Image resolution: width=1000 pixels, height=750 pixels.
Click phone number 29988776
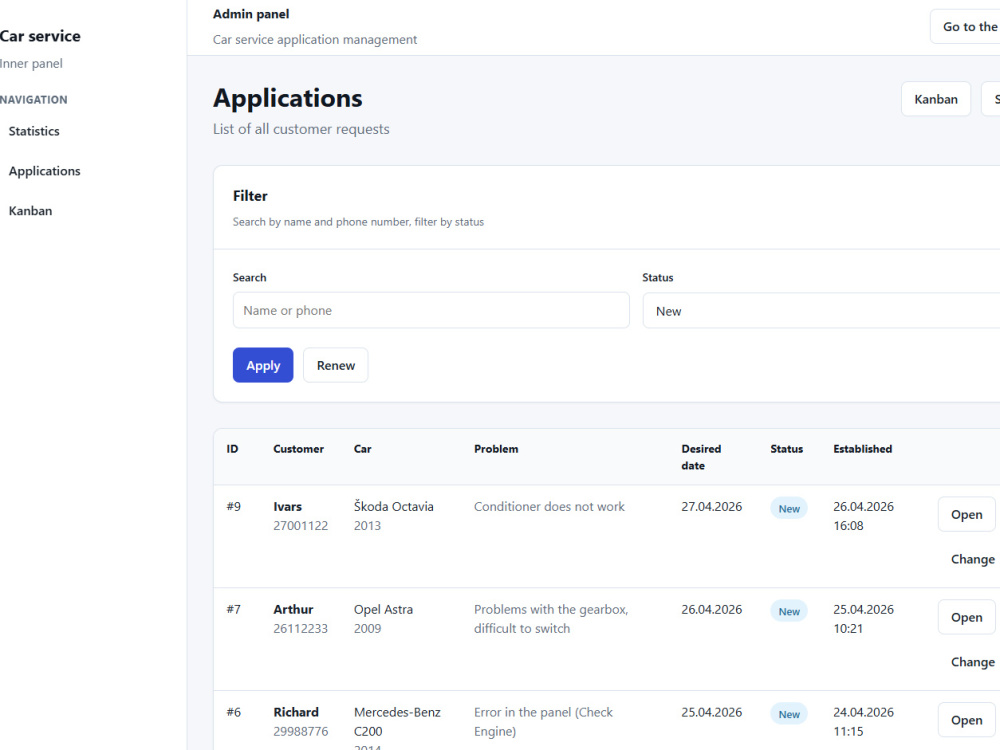[300, 731]
